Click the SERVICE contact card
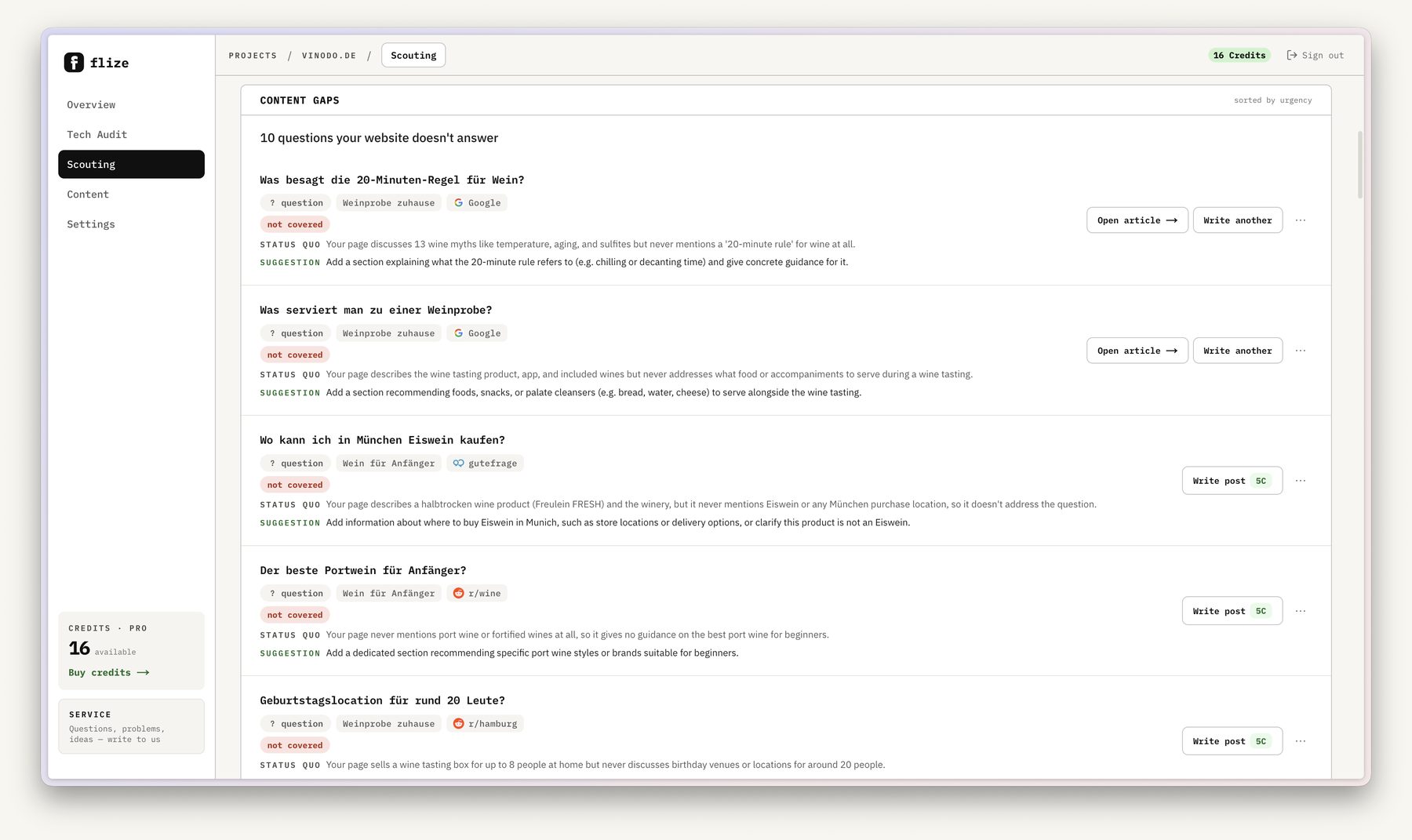 pyautogui.click(x=131, y=726)
